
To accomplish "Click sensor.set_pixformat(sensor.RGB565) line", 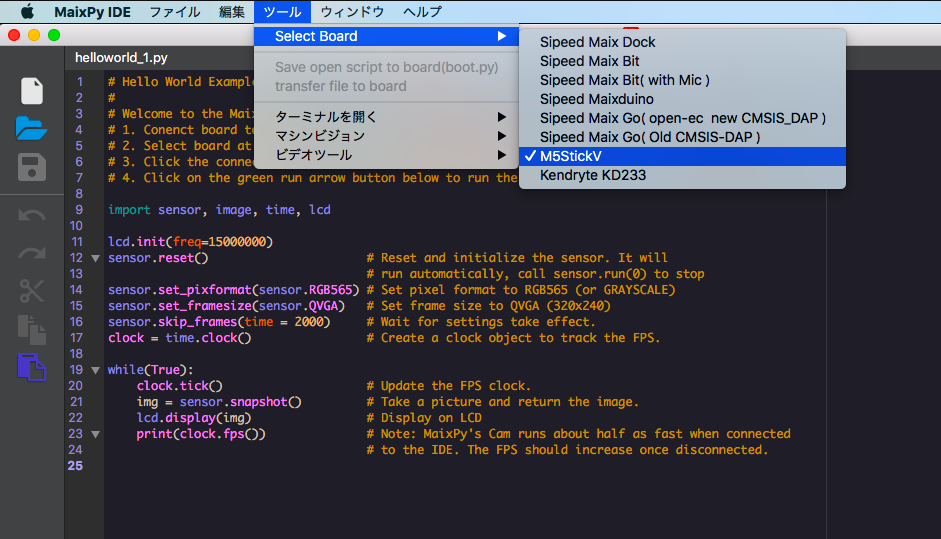I will (233, 290).
